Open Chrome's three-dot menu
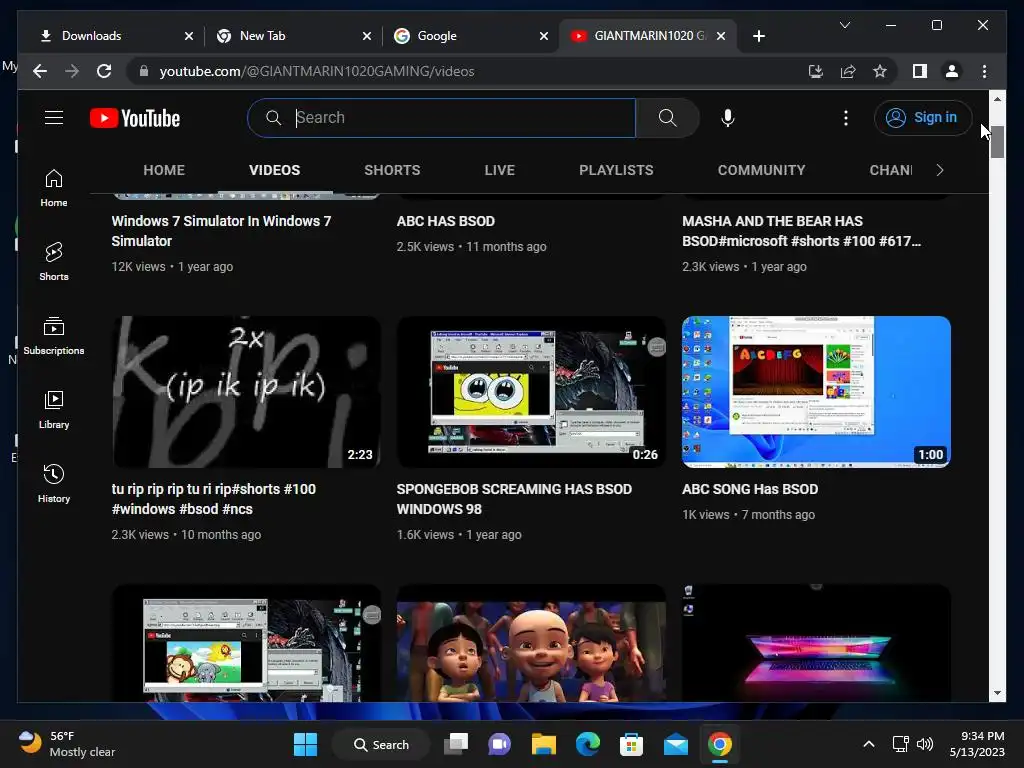Viewport: 1024px width, 768px height. pos(984,71)
